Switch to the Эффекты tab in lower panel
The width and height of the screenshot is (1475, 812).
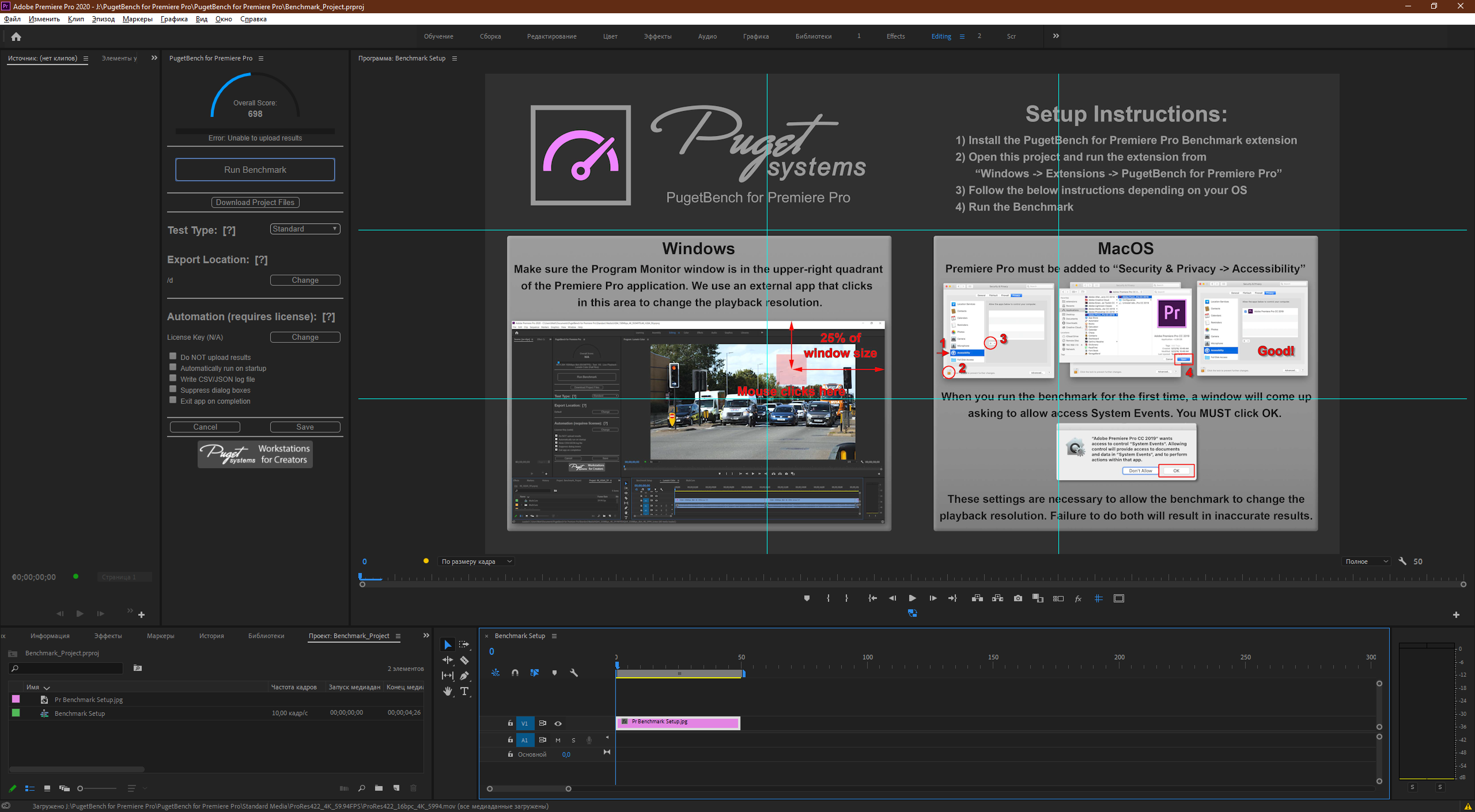108,636
